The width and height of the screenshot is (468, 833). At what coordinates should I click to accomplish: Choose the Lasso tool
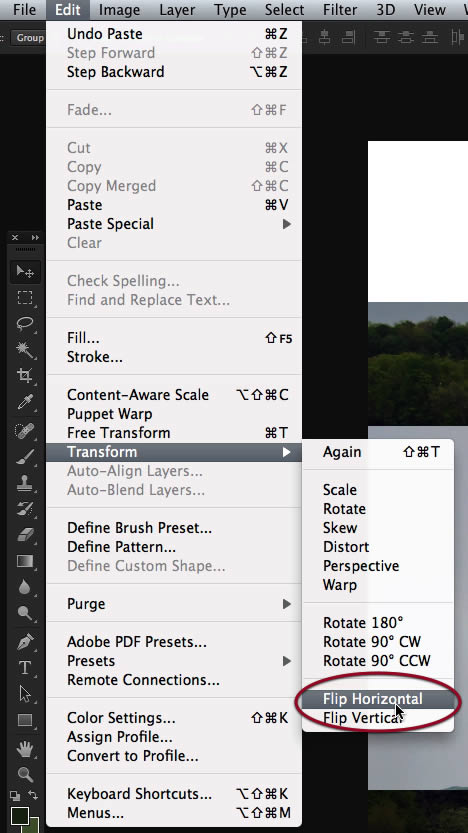click(x=25, y=324)
